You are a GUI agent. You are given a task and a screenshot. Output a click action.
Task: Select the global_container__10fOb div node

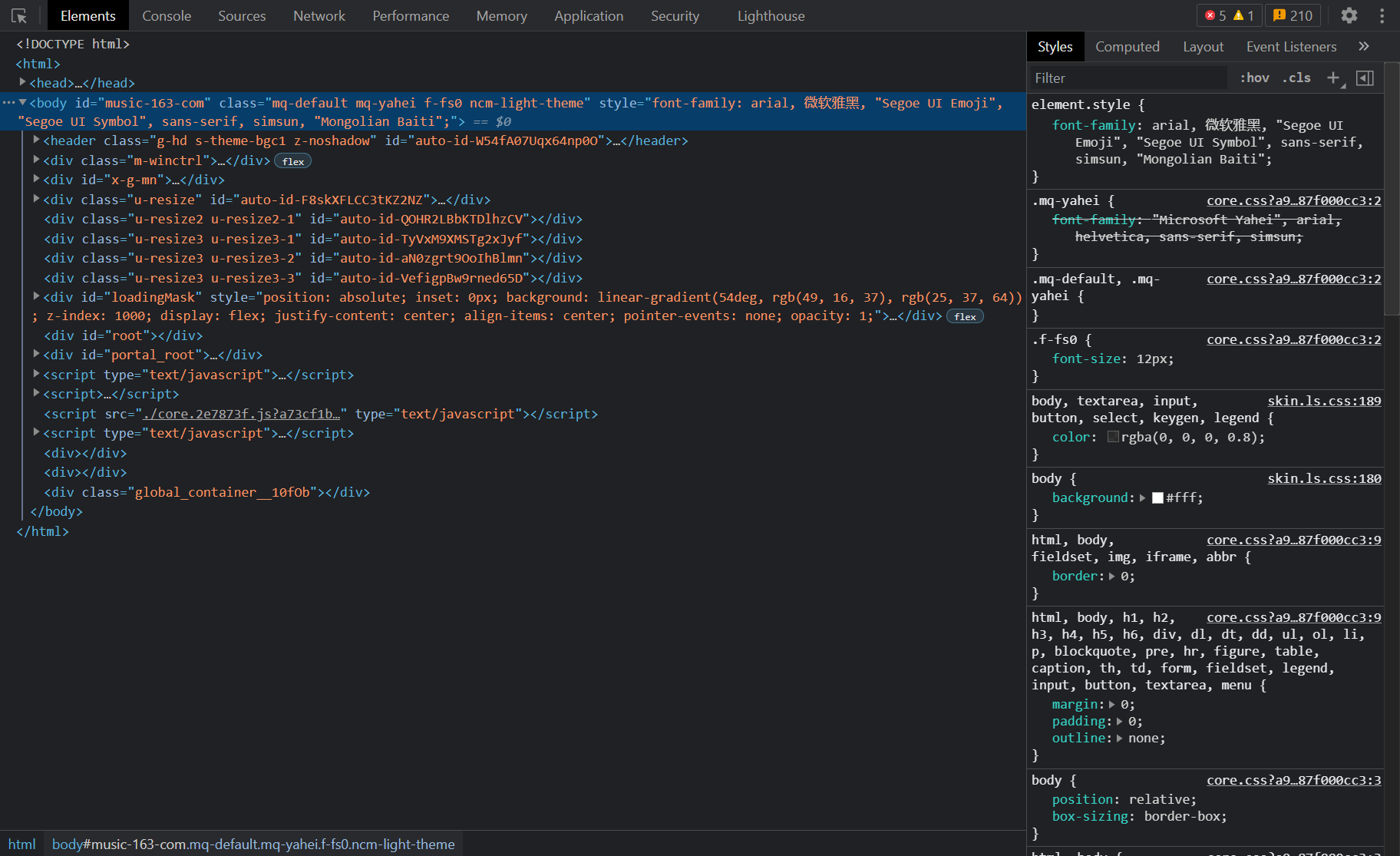coord(207,492)
